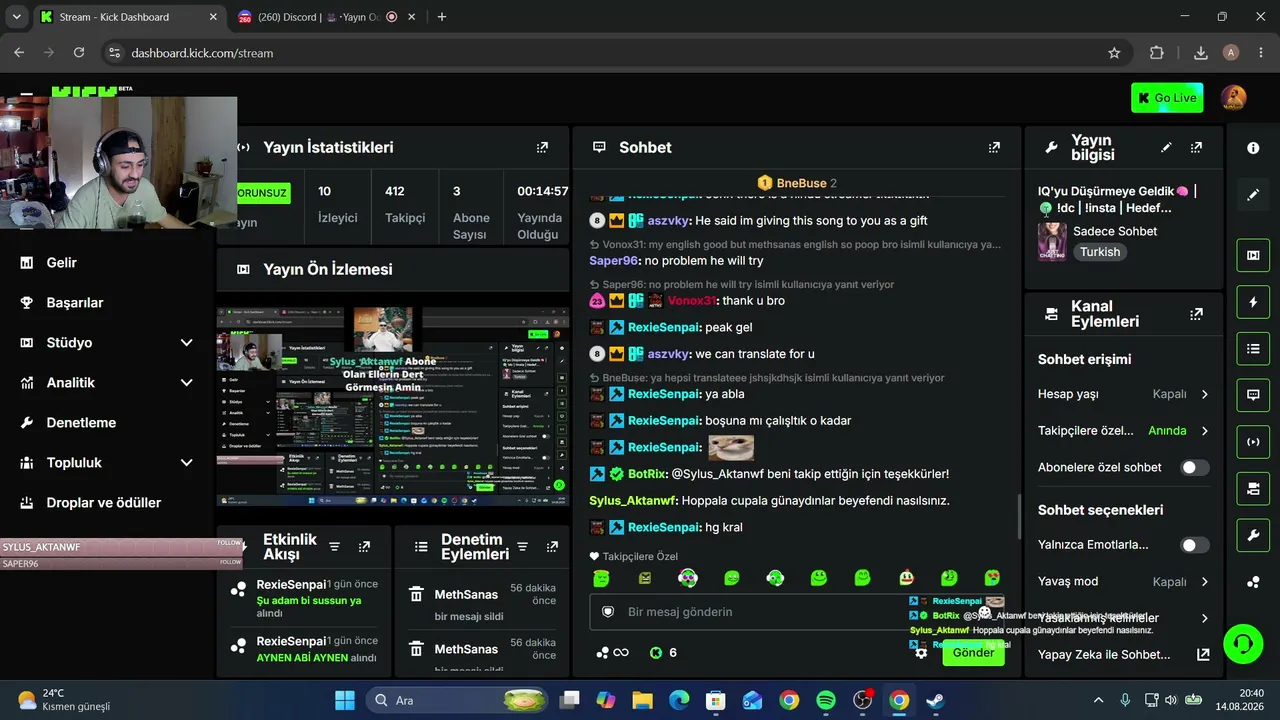
Task: Toggle the broadcast signal widget in right rail
Action: (x=1253, y=442)
